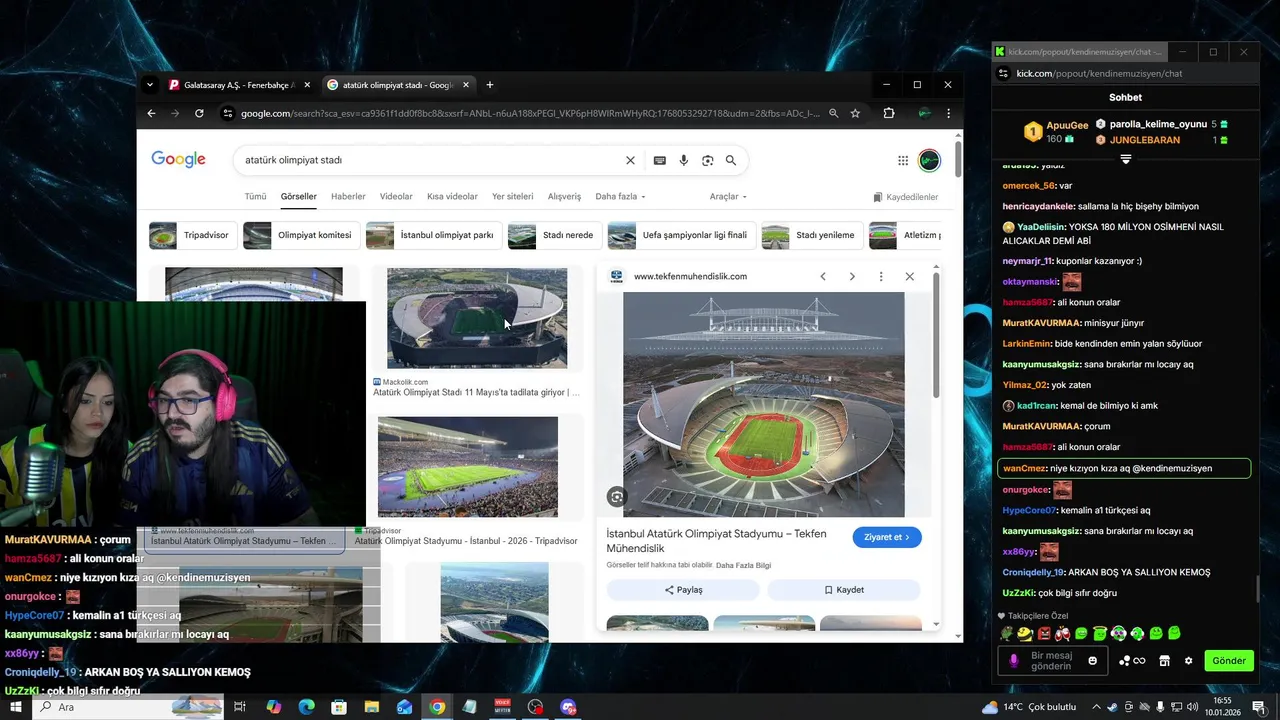This screenshot has height=720, width=1280.
Task: Click Daha Fazla Bilgi link
Action: click(743, 565)
